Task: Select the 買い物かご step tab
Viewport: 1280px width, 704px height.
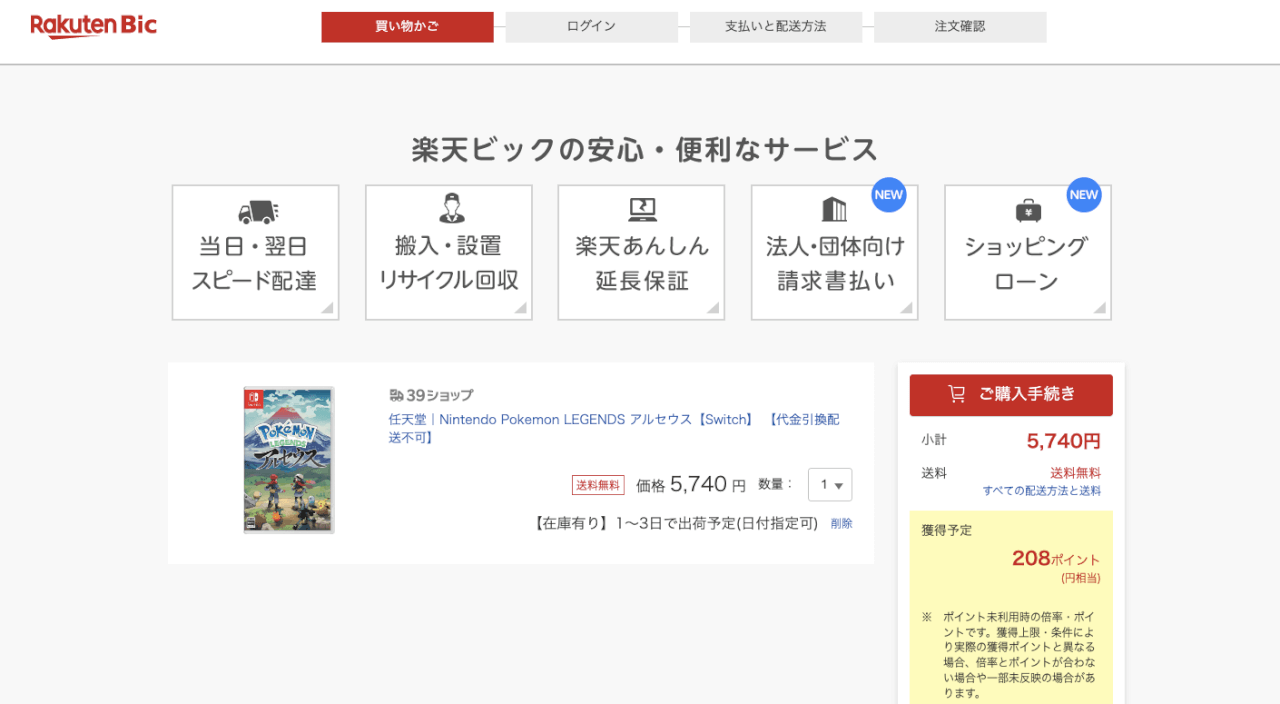Action: 407,27
